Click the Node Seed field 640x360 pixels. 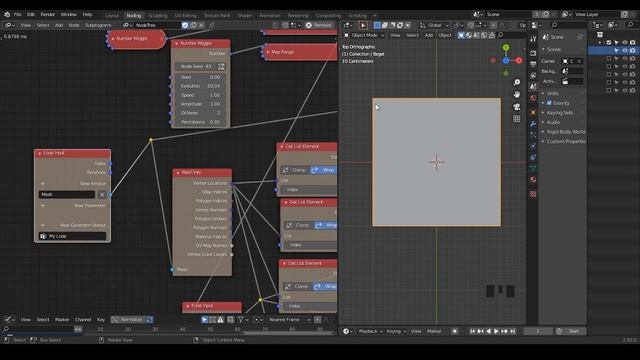pos(196,66)
